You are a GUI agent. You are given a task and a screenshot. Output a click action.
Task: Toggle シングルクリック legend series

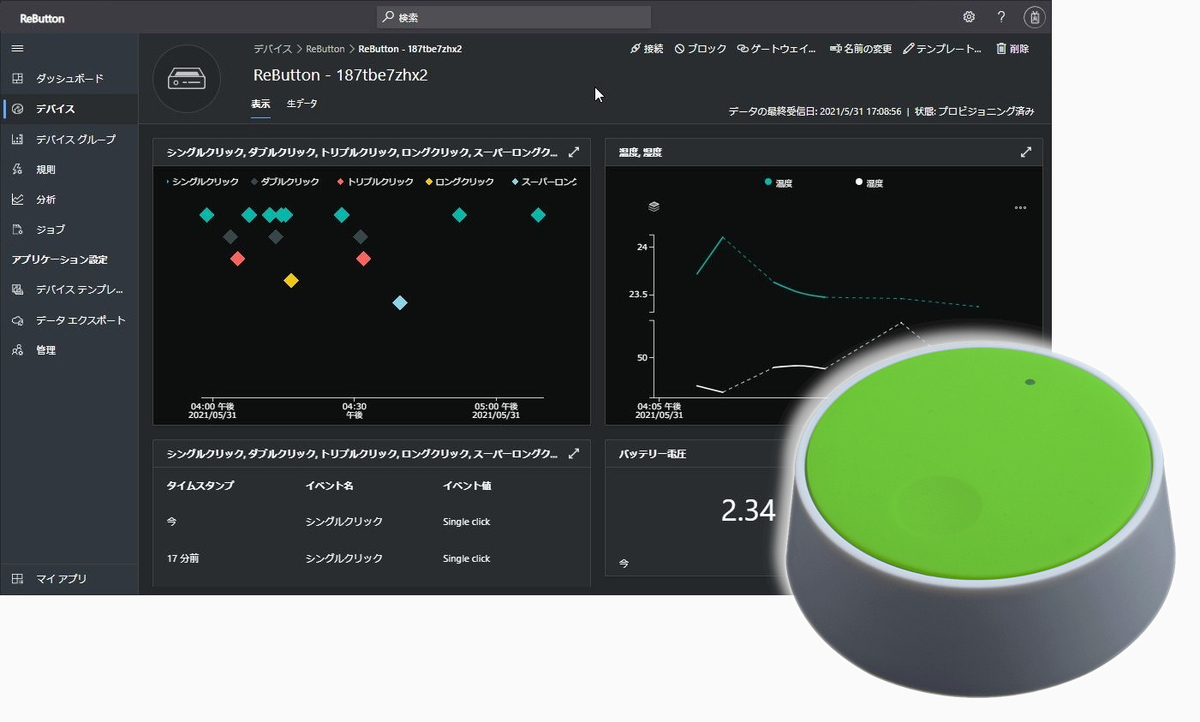coord(202,182)
